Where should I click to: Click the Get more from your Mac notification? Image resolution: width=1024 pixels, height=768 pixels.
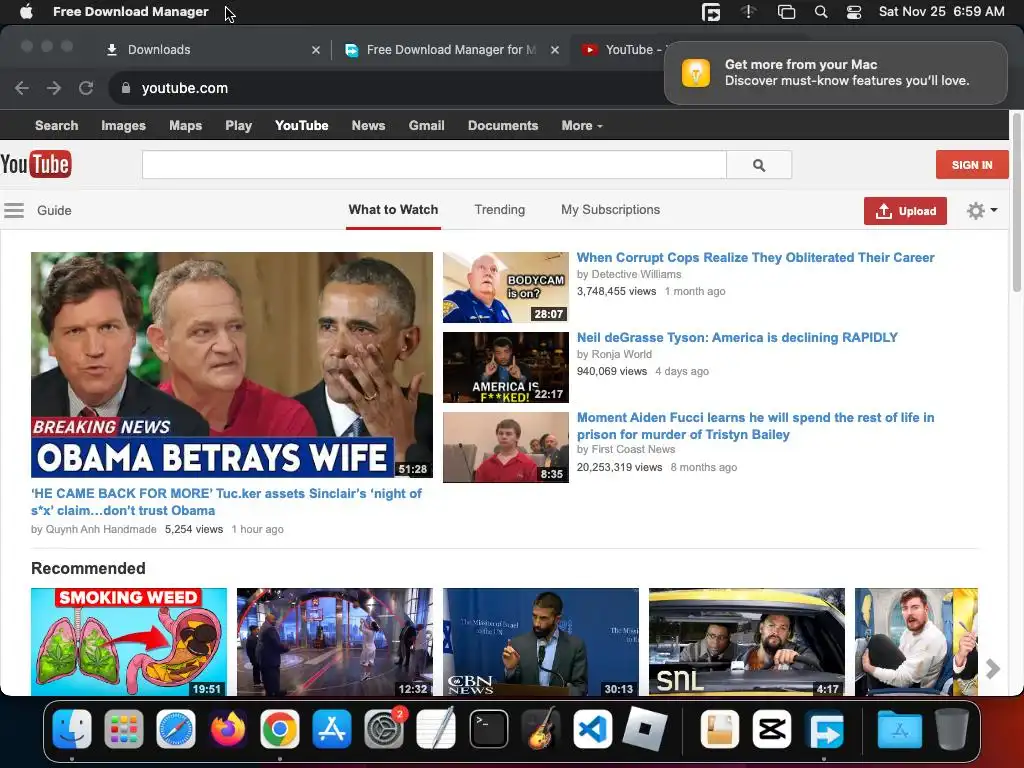click(x=835, y=72)
